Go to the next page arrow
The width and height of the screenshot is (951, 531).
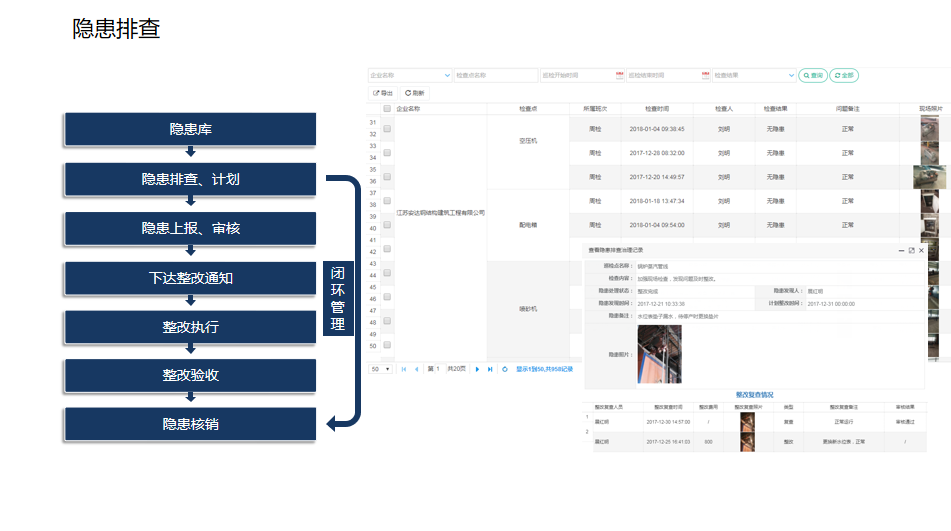[477, 369]
